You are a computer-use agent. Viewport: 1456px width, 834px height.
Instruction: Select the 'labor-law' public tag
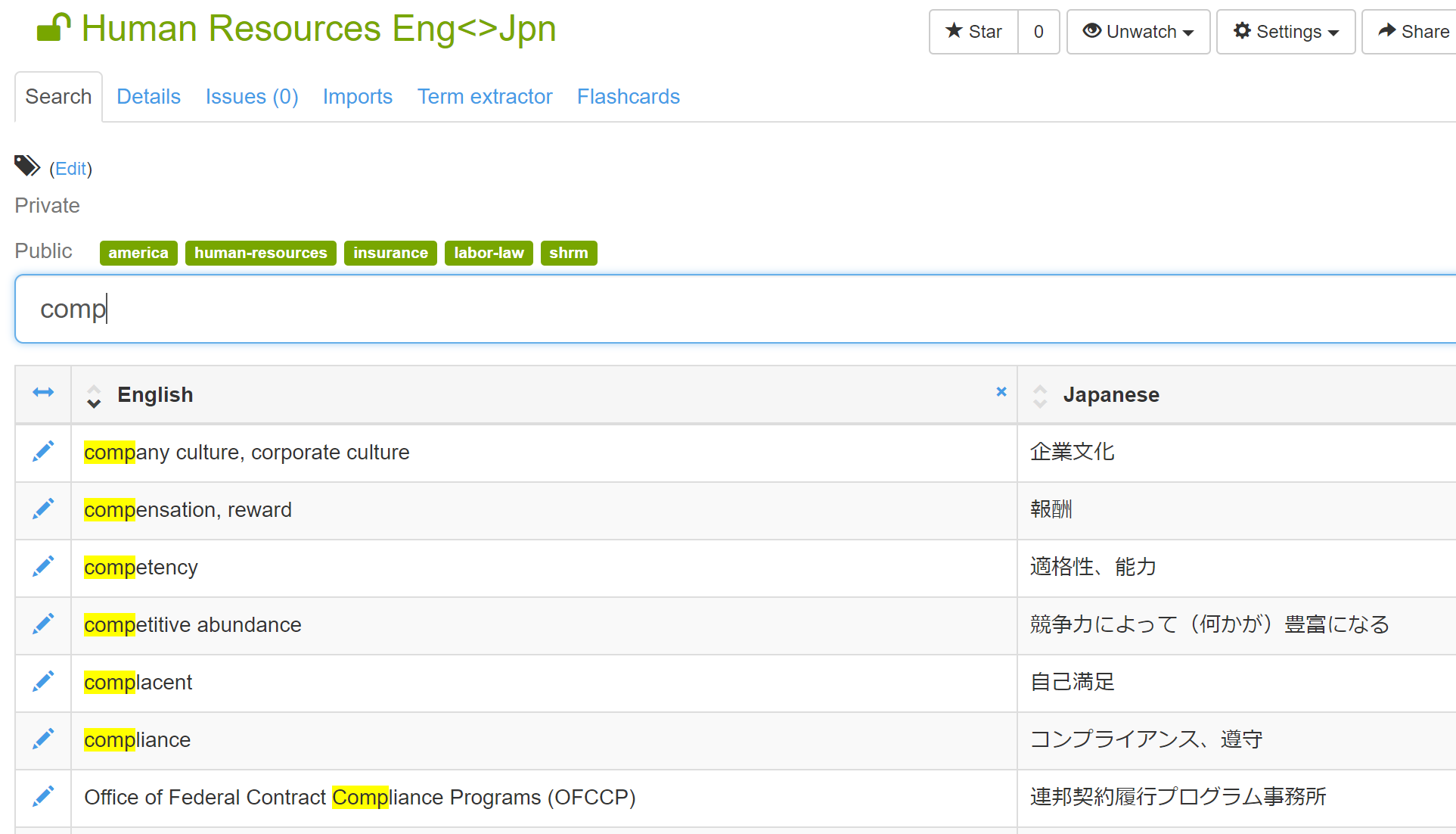489,253
